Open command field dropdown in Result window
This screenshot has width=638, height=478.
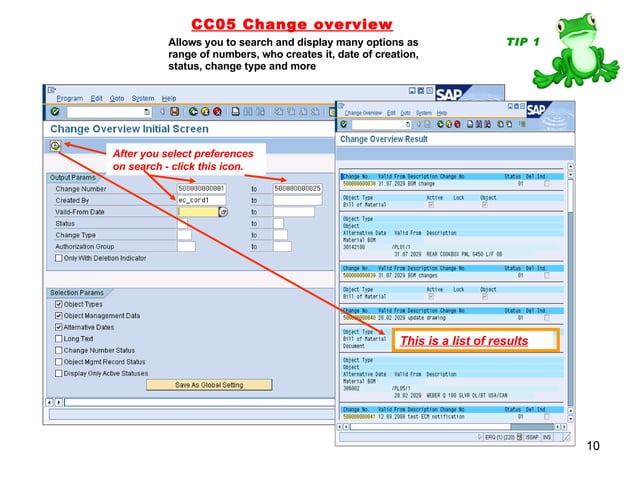[408, 124]
